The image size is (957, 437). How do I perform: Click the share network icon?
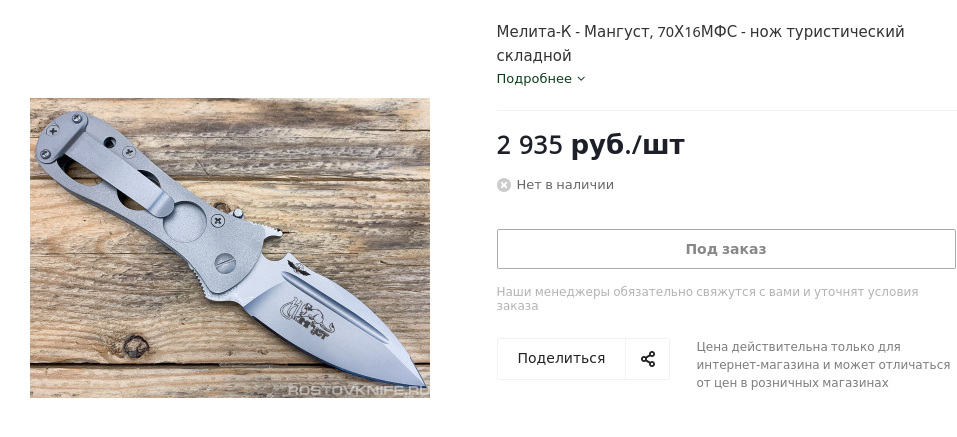[x=648, y=359]
